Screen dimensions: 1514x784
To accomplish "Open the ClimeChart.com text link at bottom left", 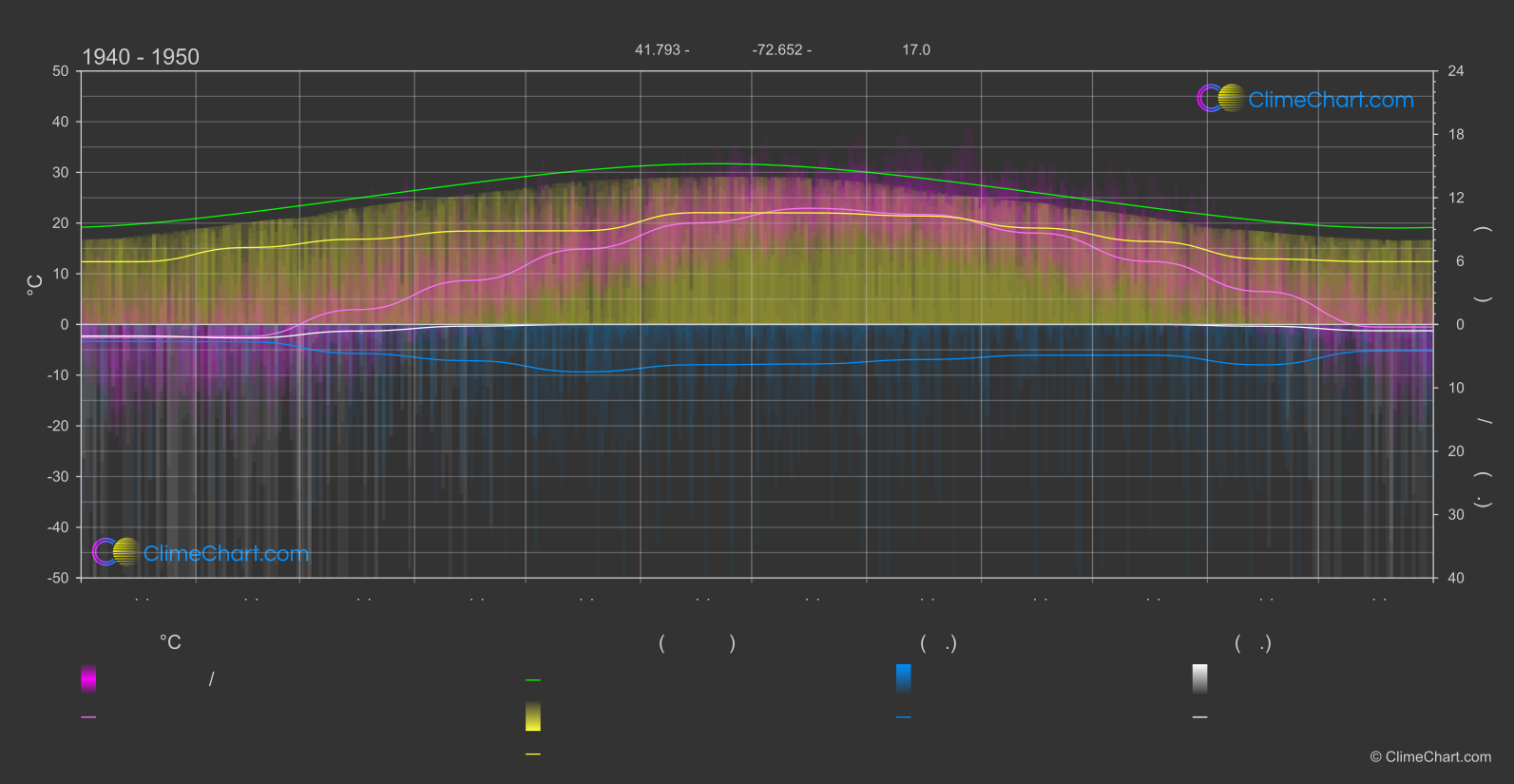I will coord(226,553).
